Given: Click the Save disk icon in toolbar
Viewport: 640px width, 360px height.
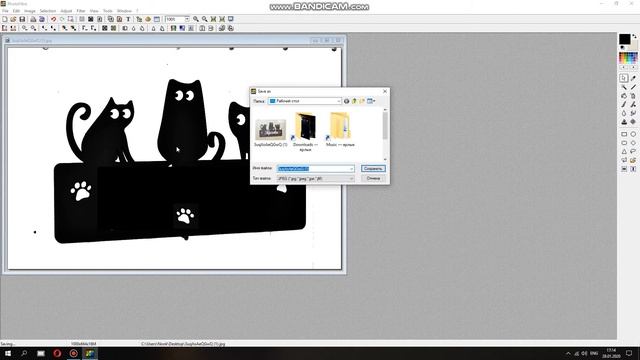Looking at the screenshot, I should click(x=22, y=19).
